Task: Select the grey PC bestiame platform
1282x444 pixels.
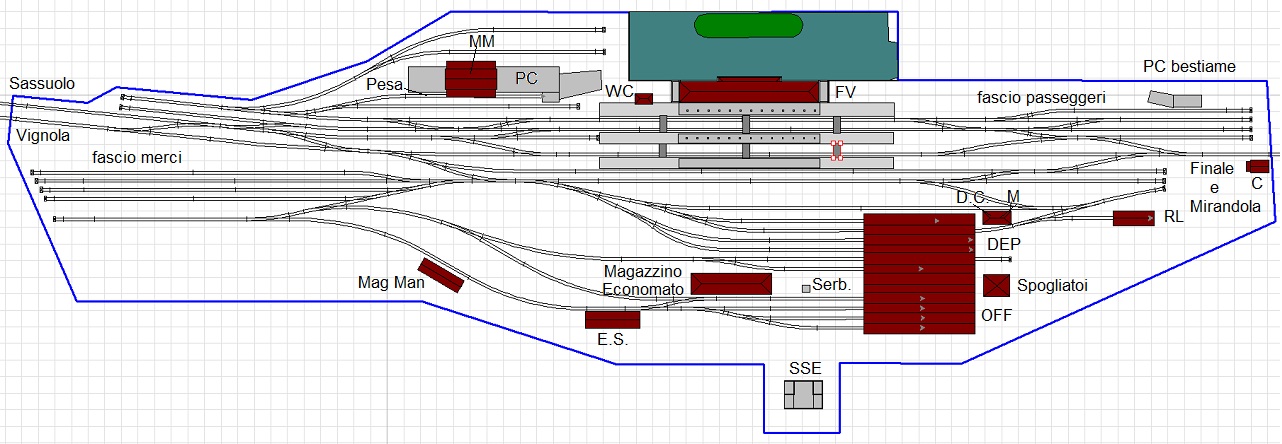Action: click(x=1174, y=100)
